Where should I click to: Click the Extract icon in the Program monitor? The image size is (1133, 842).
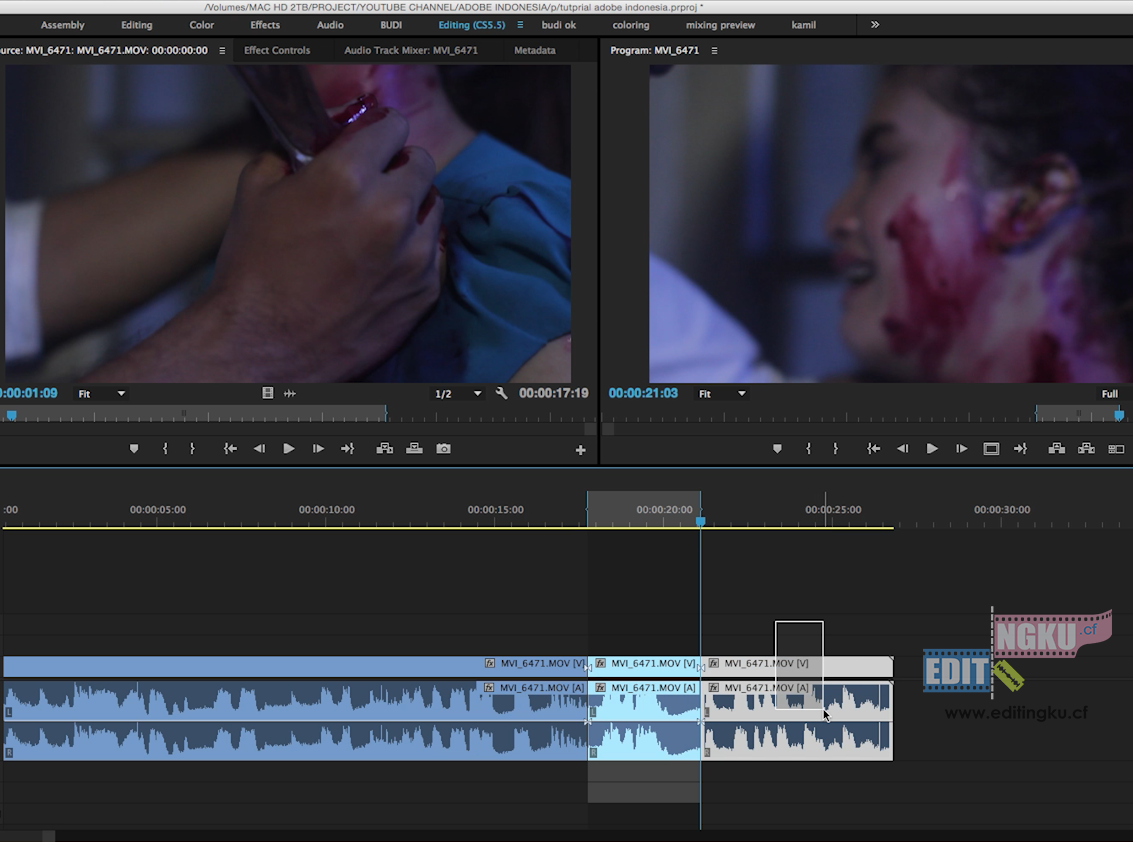point(1086,448)
